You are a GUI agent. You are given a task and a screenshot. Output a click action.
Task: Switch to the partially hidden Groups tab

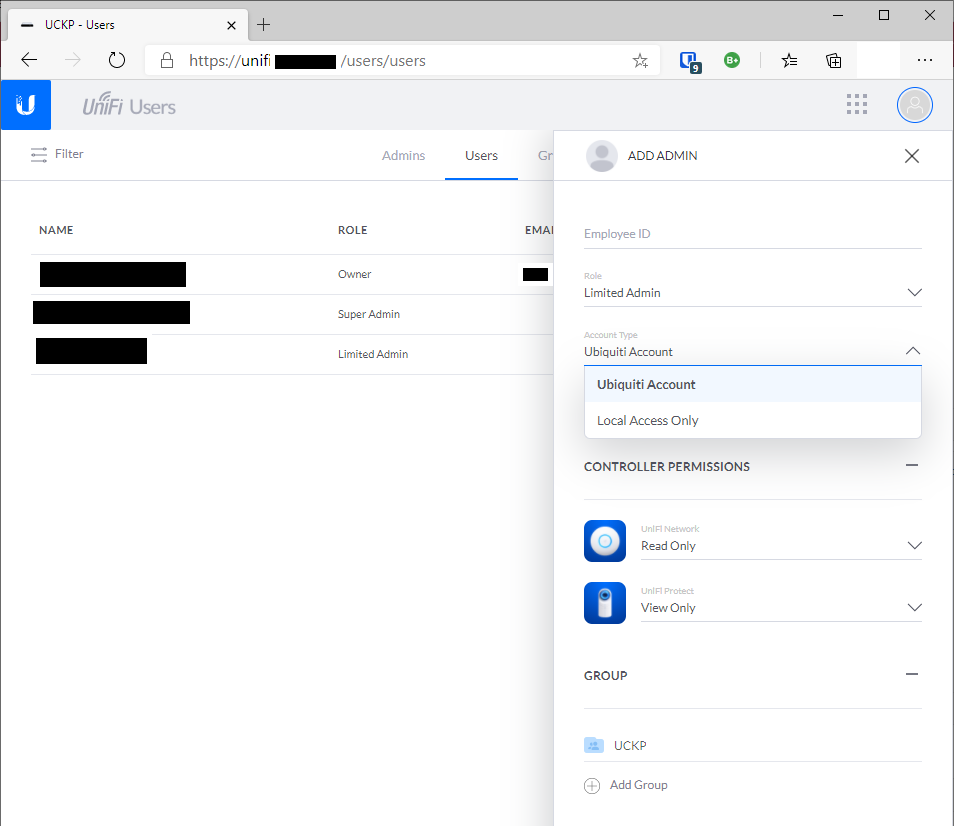(x=545, y=156)
